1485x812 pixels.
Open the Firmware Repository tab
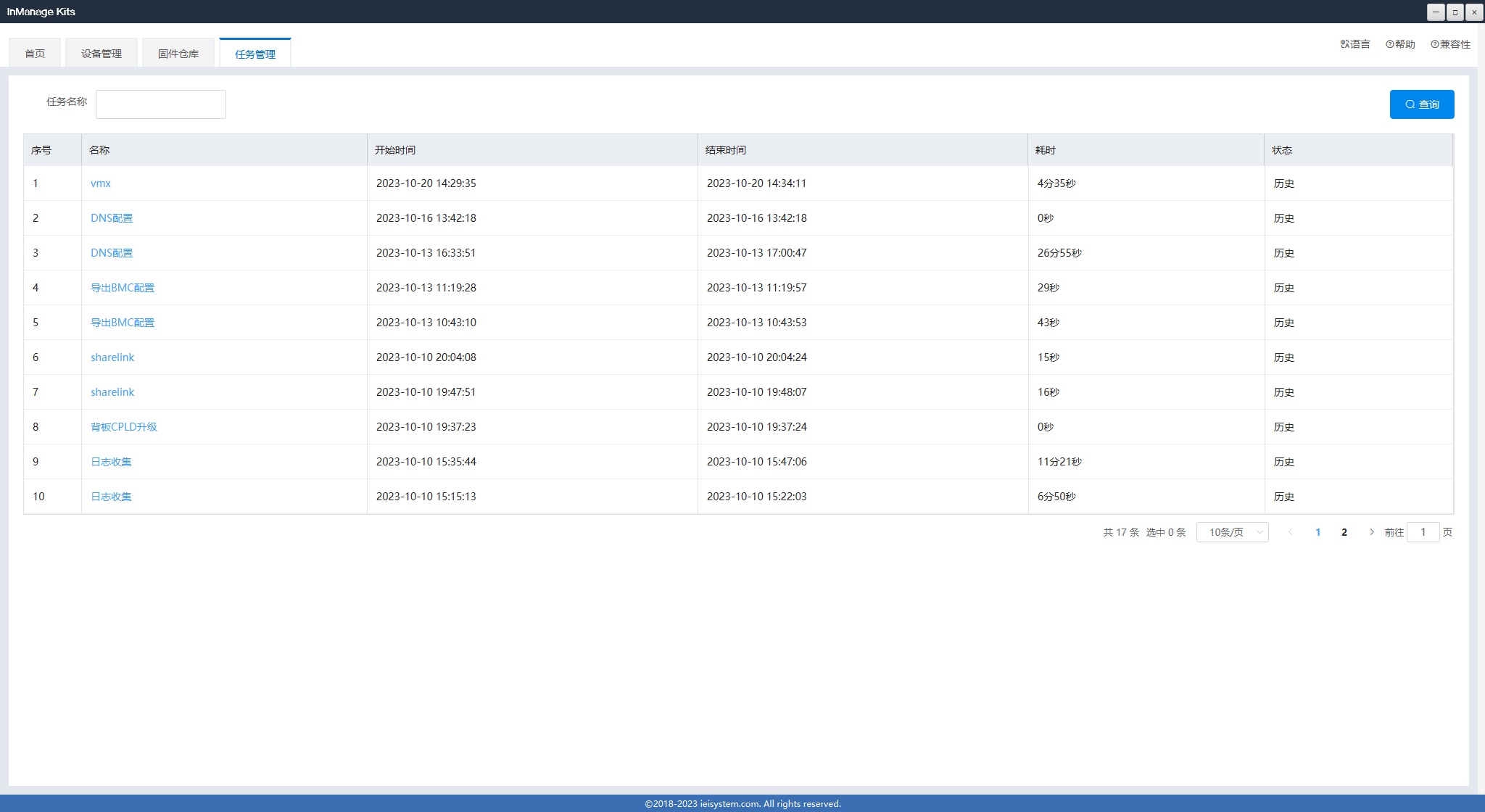tap(178, 54)
